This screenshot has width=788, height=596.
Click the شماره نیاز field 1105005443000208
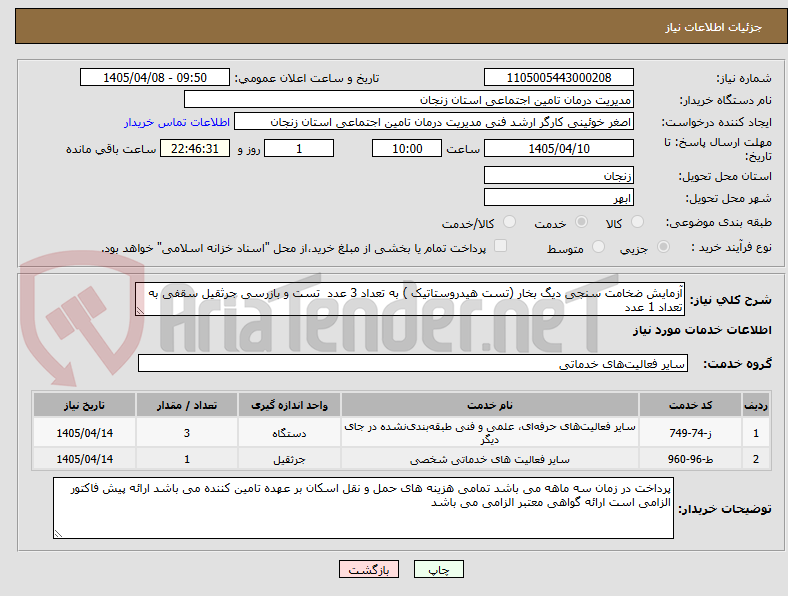[559, 77]
